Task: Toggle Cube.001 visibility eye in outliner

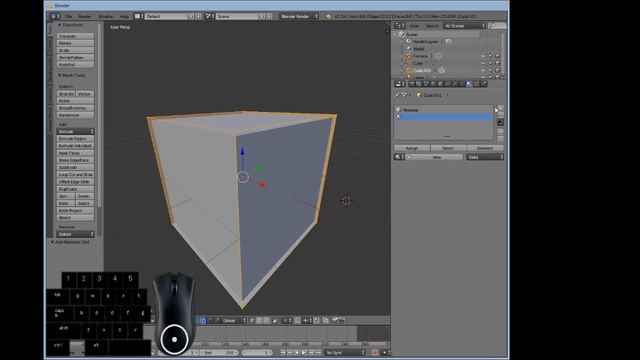Action: coord(483,70)
